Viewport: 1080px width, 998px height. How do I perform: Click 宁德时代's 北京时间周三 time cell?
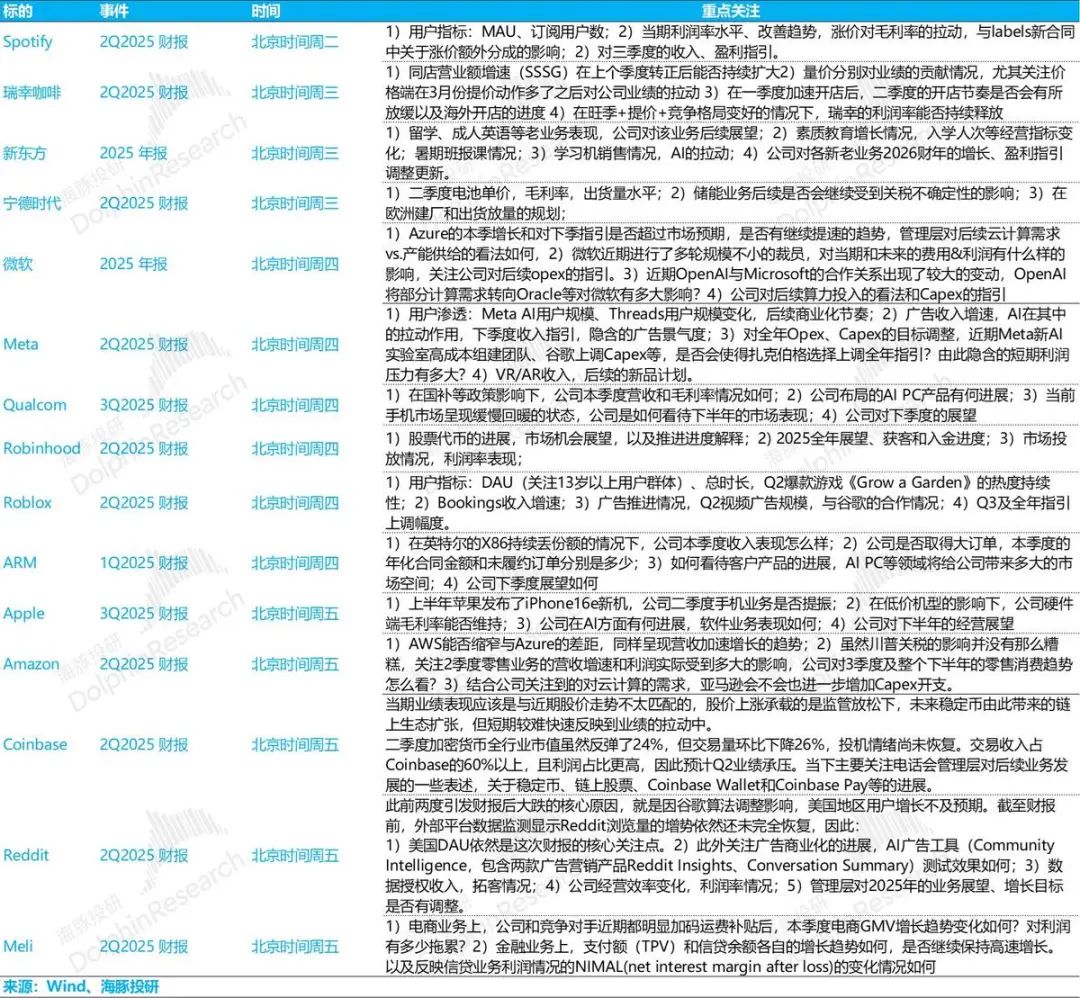pos(295,203)
